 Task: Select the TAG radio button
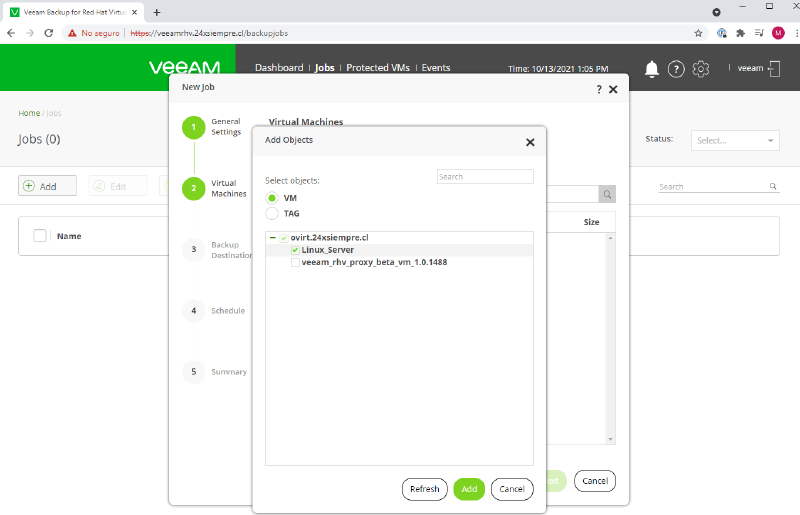coord(272,213)
